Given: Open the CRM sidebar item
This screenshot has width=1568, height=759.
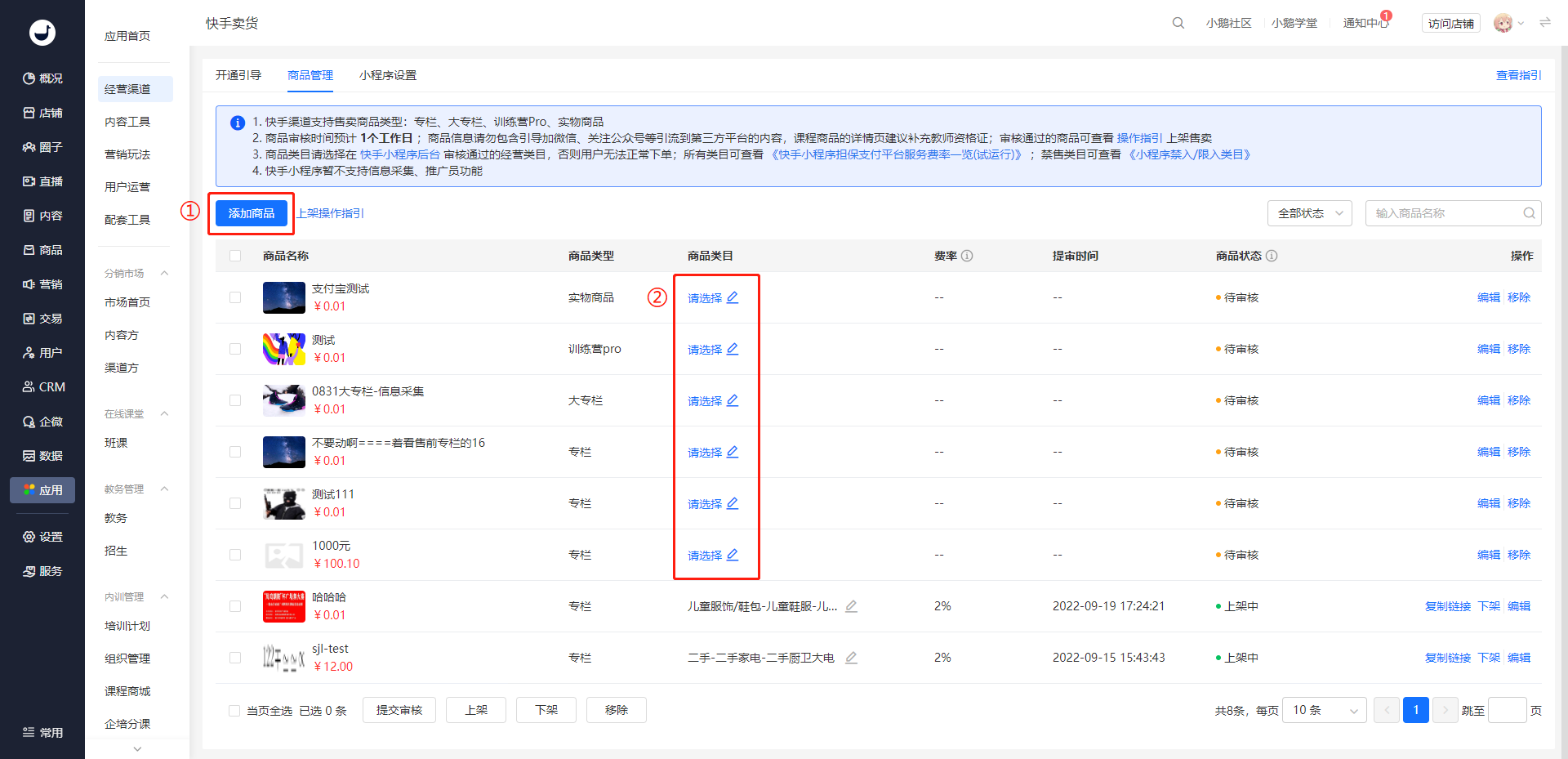Looking at the screenshot, I should pos(42,387).
